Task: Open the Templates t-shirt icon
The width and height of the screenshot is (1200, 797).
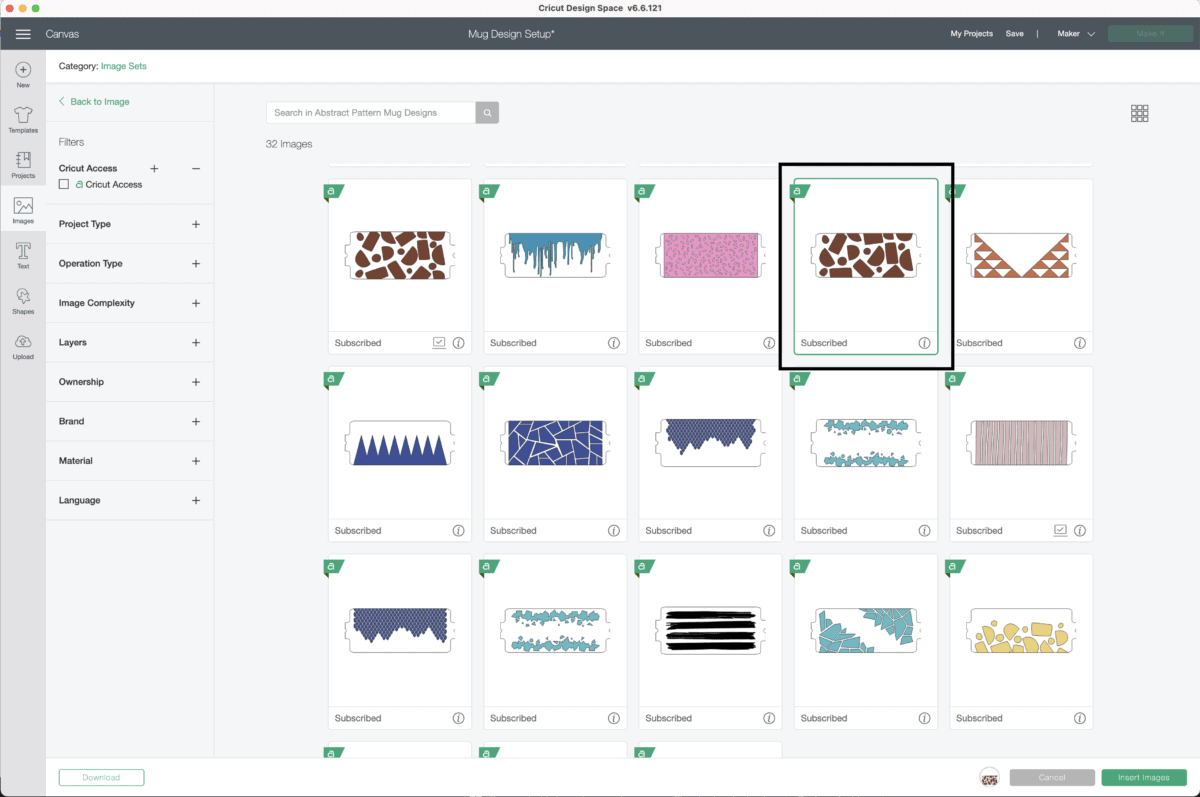Action: click(23, 116)
